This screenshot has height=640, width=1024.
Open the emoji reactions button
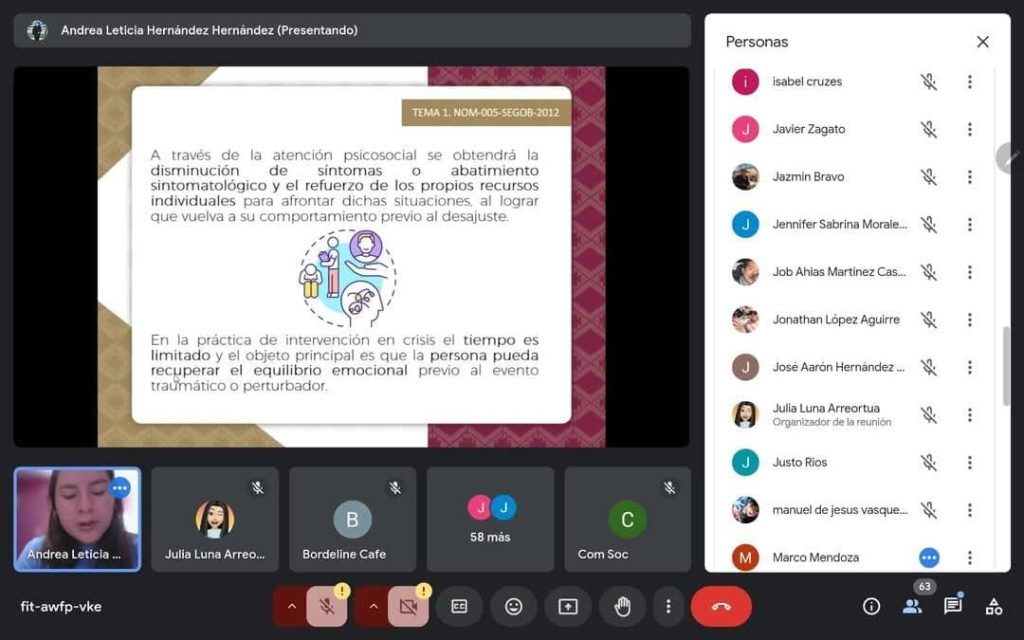pyautogui.click(x=513, y=606)
